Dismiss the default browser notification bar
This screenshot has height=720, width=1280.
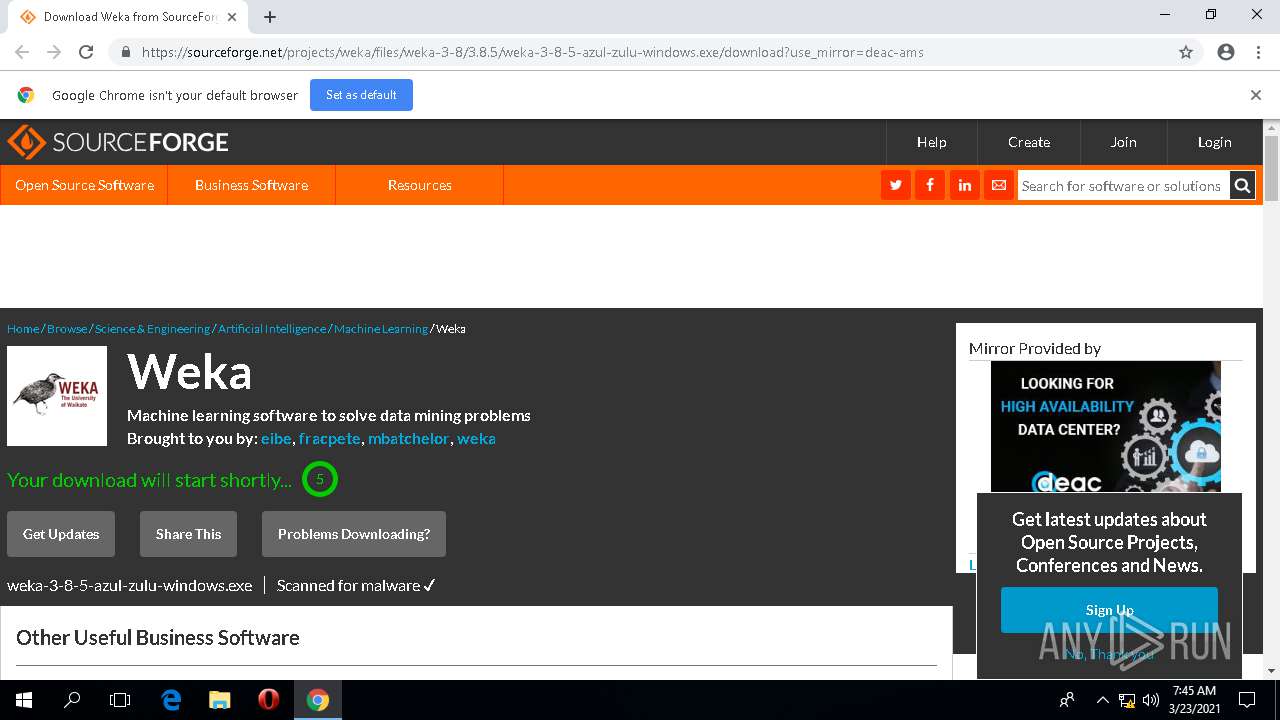1256,95
